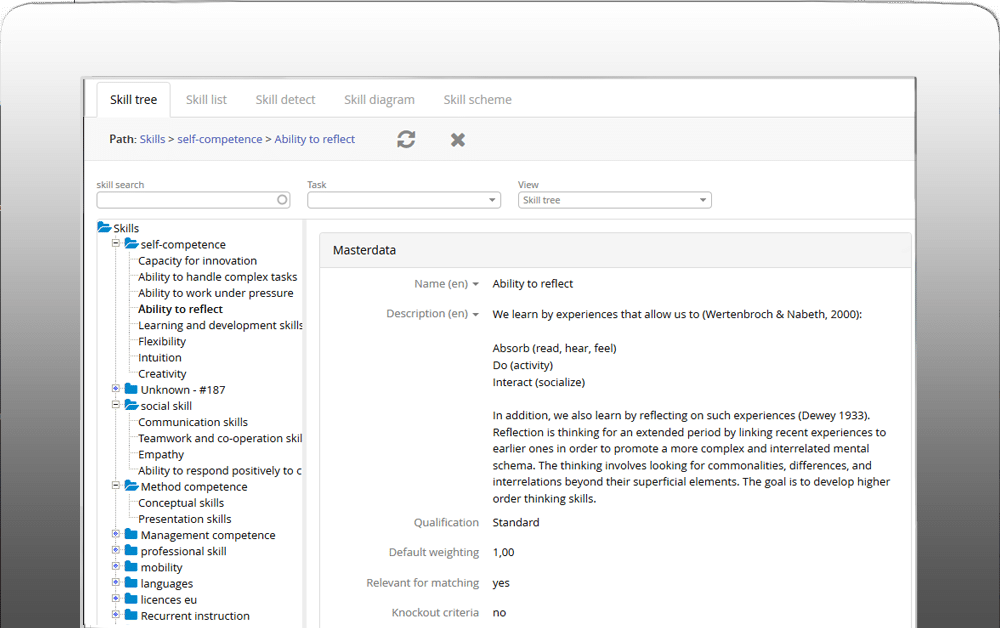This screenshot has width=1000, height=628.
Task: Follow the Skills link in the path
Action: point(152,139)
